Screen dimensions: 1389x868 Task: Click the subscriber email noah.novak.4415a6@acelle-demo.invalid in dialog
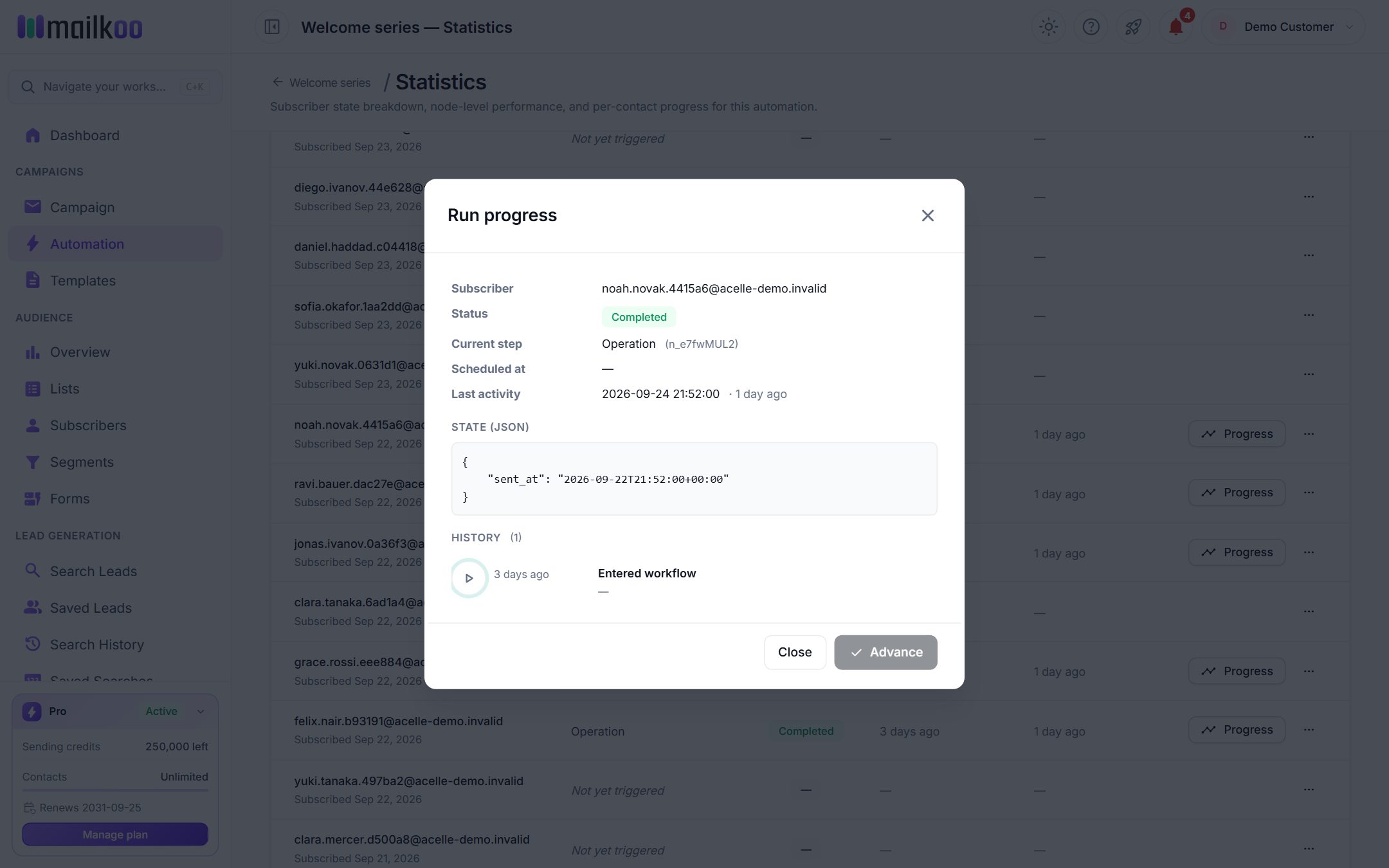click(x=714, y=289)
